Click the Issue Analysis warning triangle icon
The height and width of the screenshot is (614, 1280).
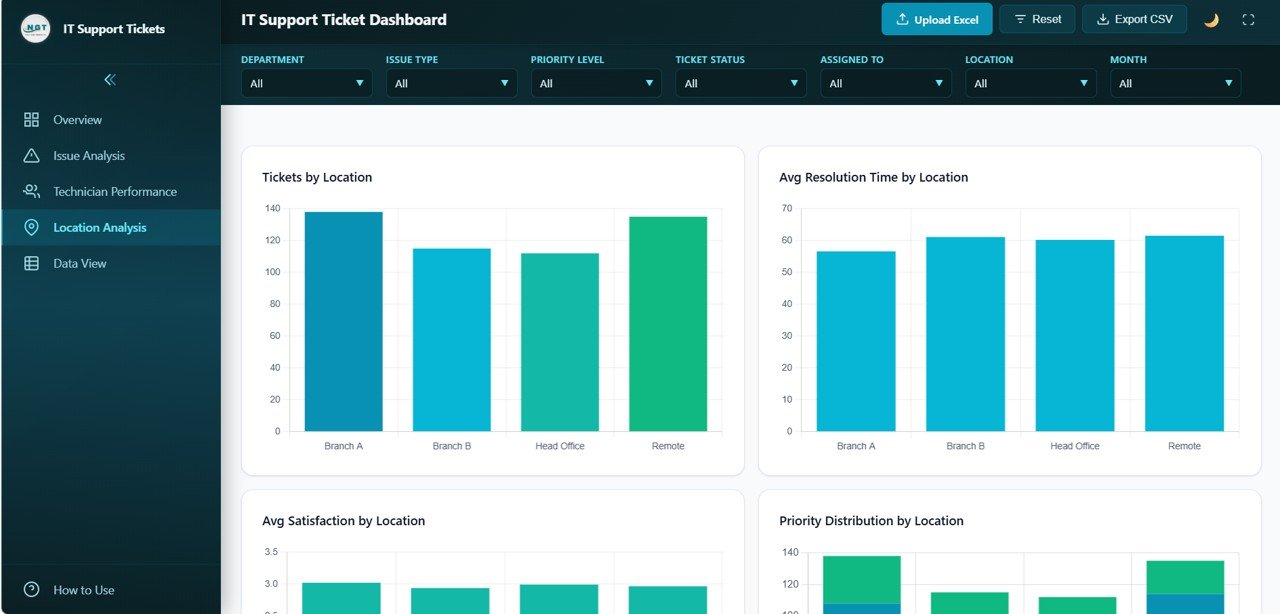(x=31, y=156)
